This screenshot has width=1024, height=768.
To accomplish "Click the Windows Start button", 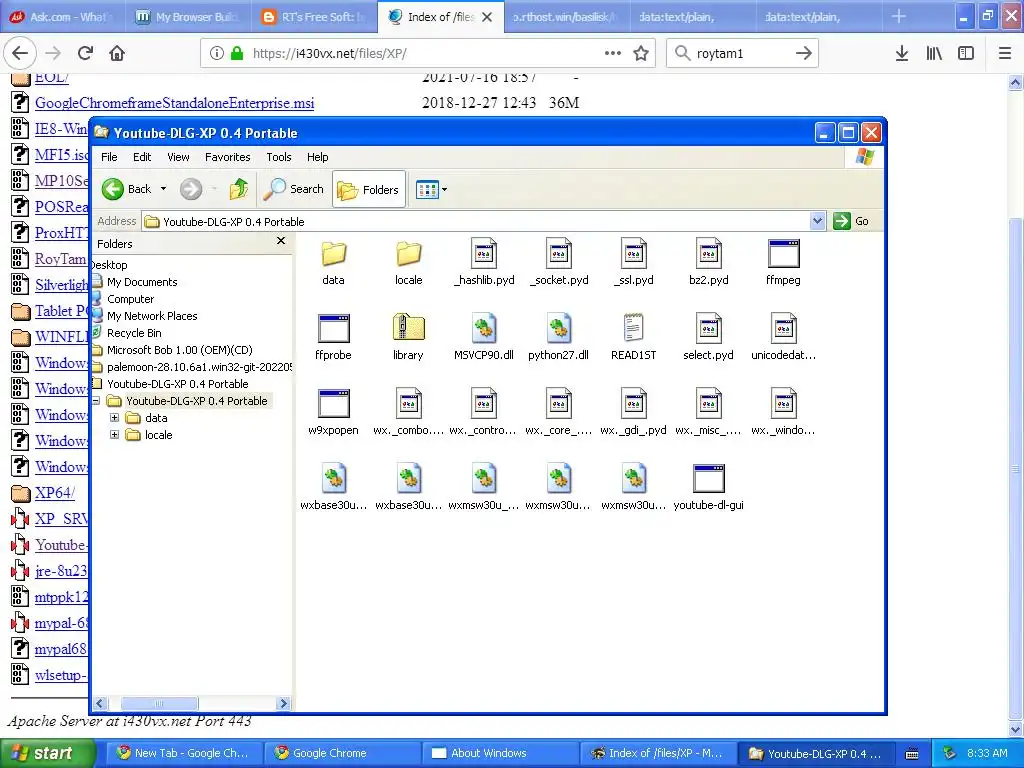I will (x=47, y=753).
